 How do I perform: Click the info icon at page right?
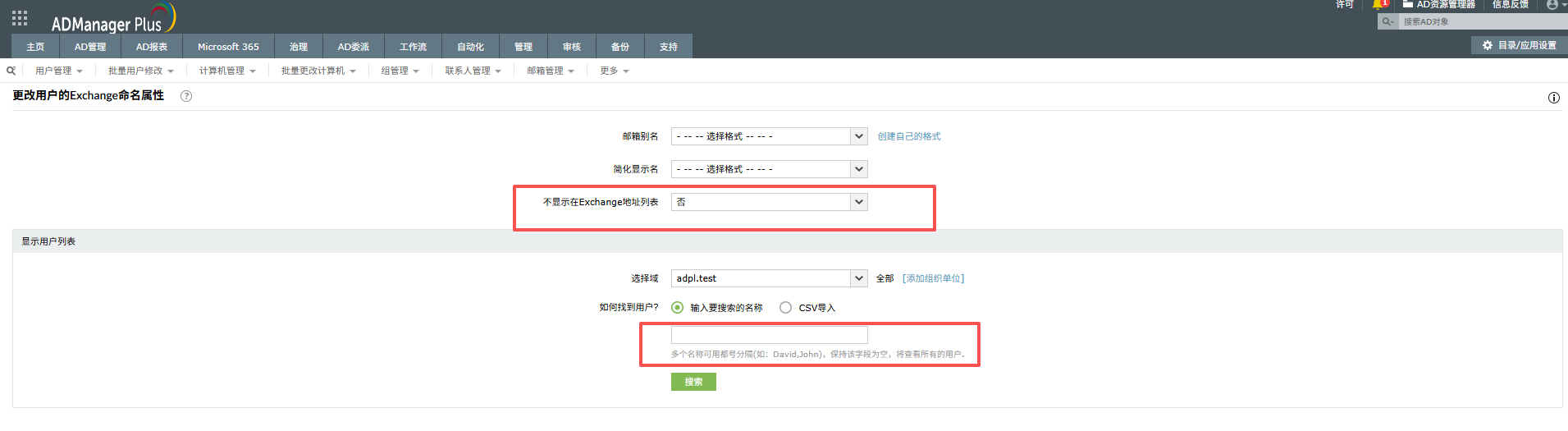coord(1553,98)
